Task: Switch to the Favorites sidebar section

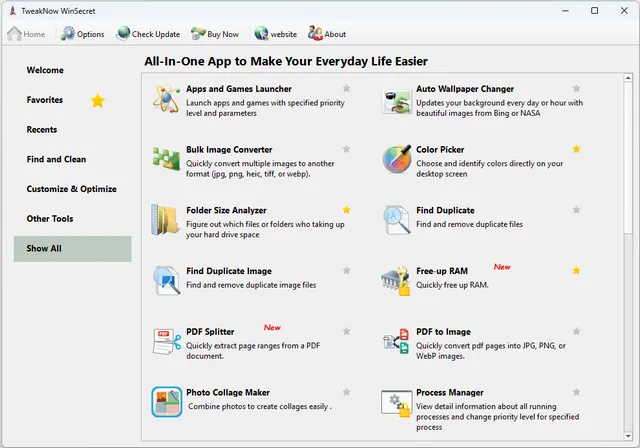Action: pos(45,100)
